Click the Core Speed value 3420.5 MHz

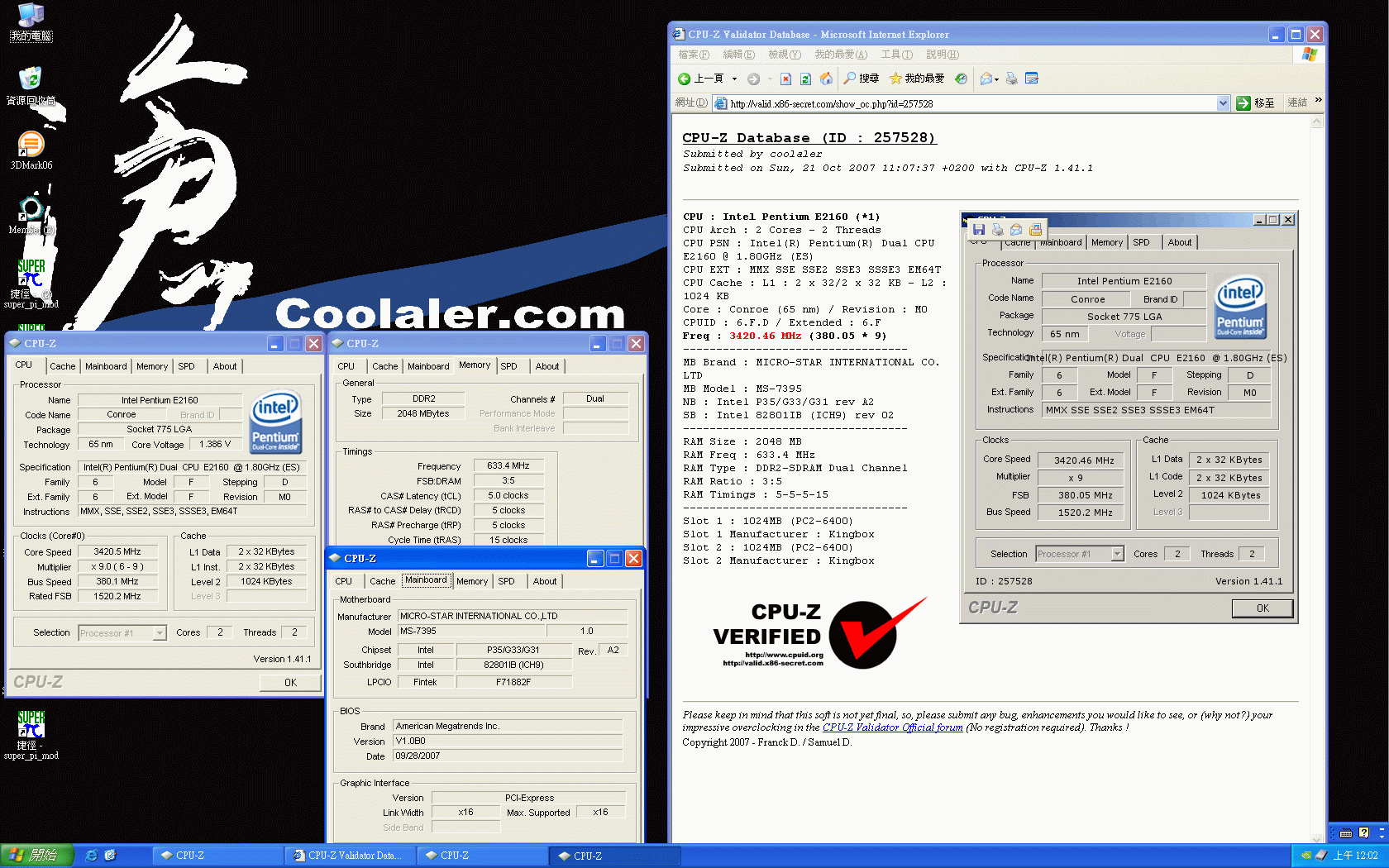pos(117,551)
